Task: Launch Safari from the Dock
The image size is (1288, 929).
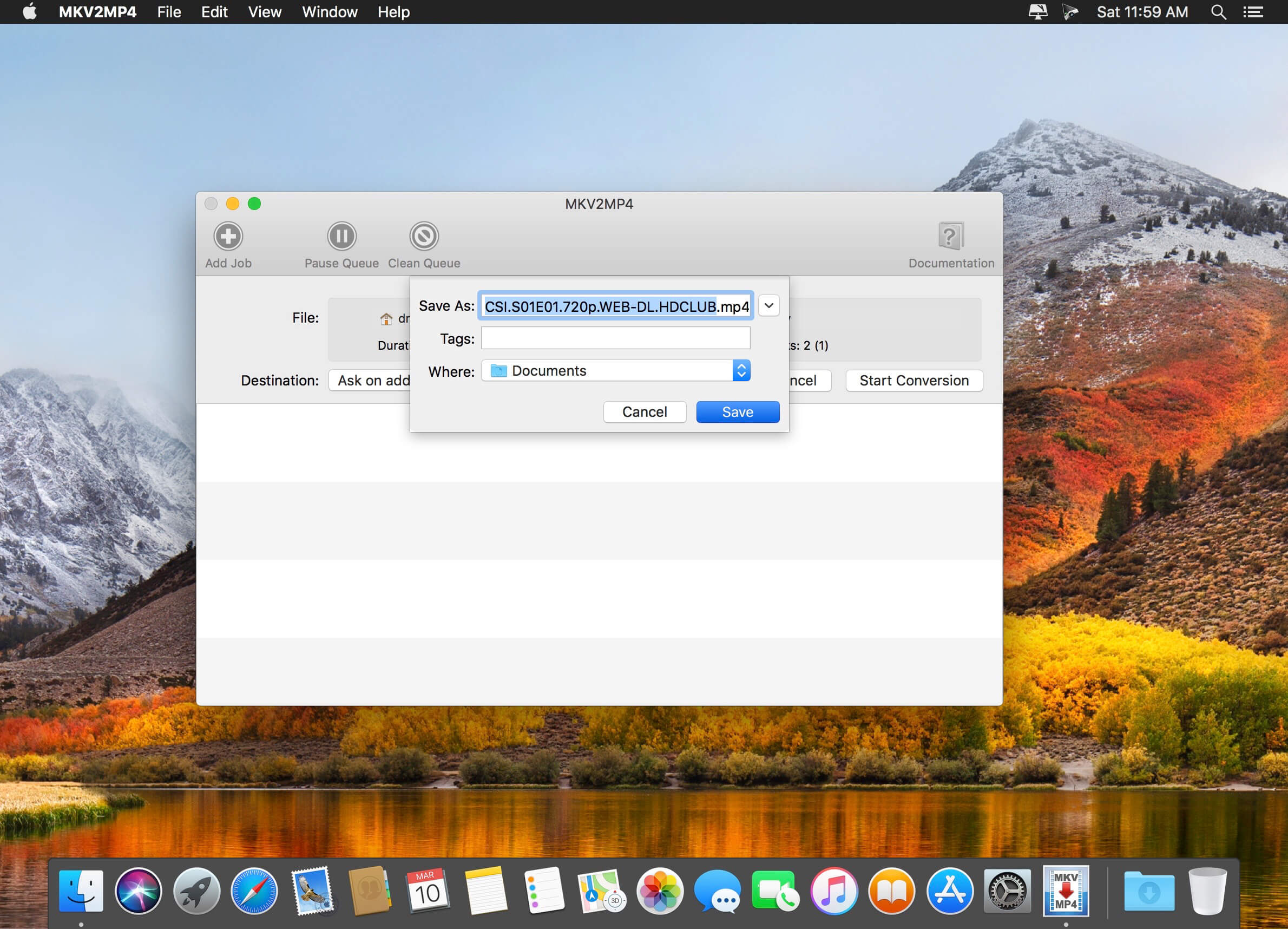Action: click(x=254, y=891)
